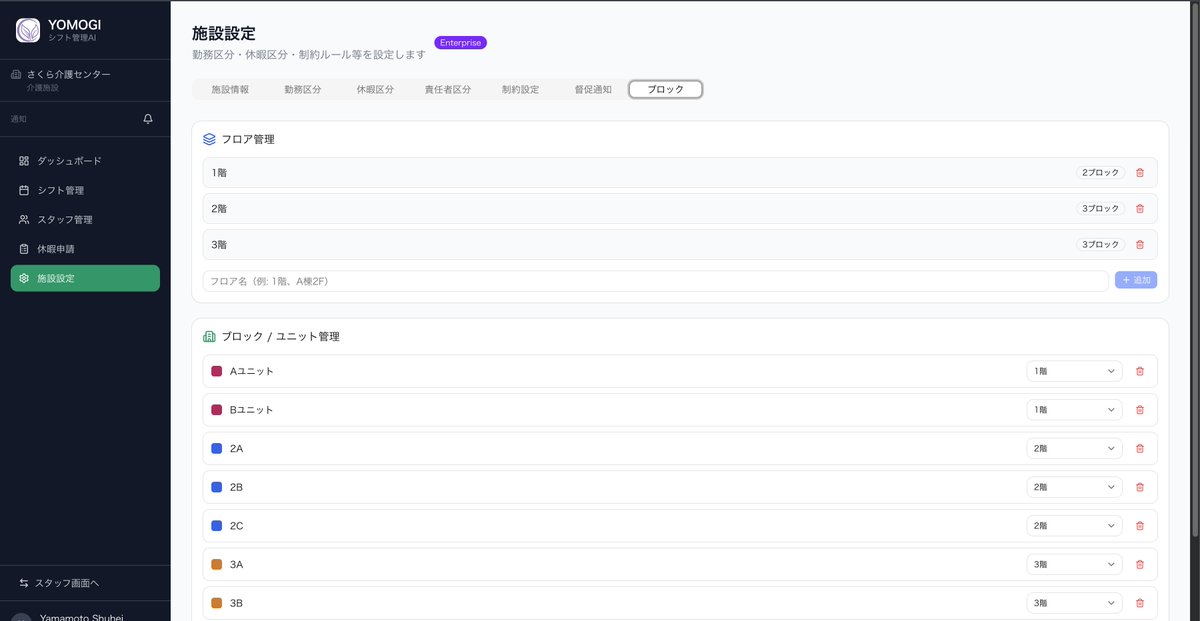Image resolution: width=1200 pixels, height=621 pixels.
Task: Open 施設設定 from sidebar
Action: tap(85, 278)
